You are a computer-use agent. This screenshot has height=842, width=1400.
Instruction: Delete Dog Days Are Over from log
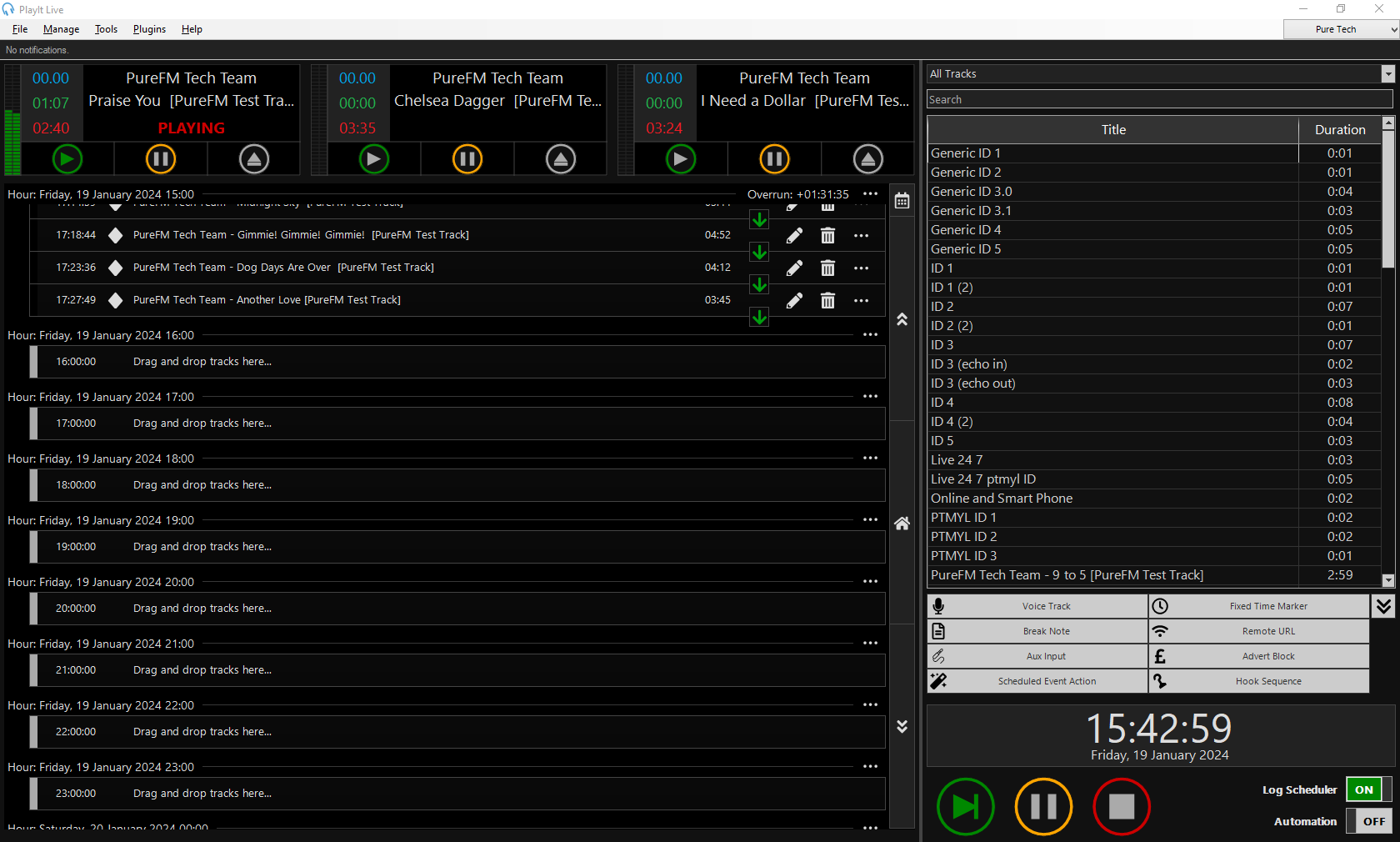(827, 268)
